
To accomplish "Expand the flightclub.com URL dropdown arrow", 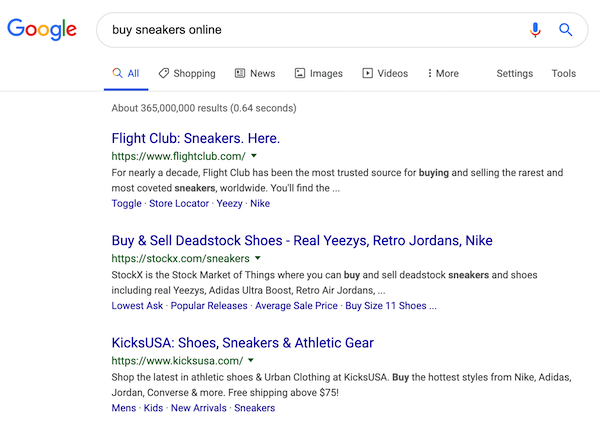I will click(x=254, y=156).
